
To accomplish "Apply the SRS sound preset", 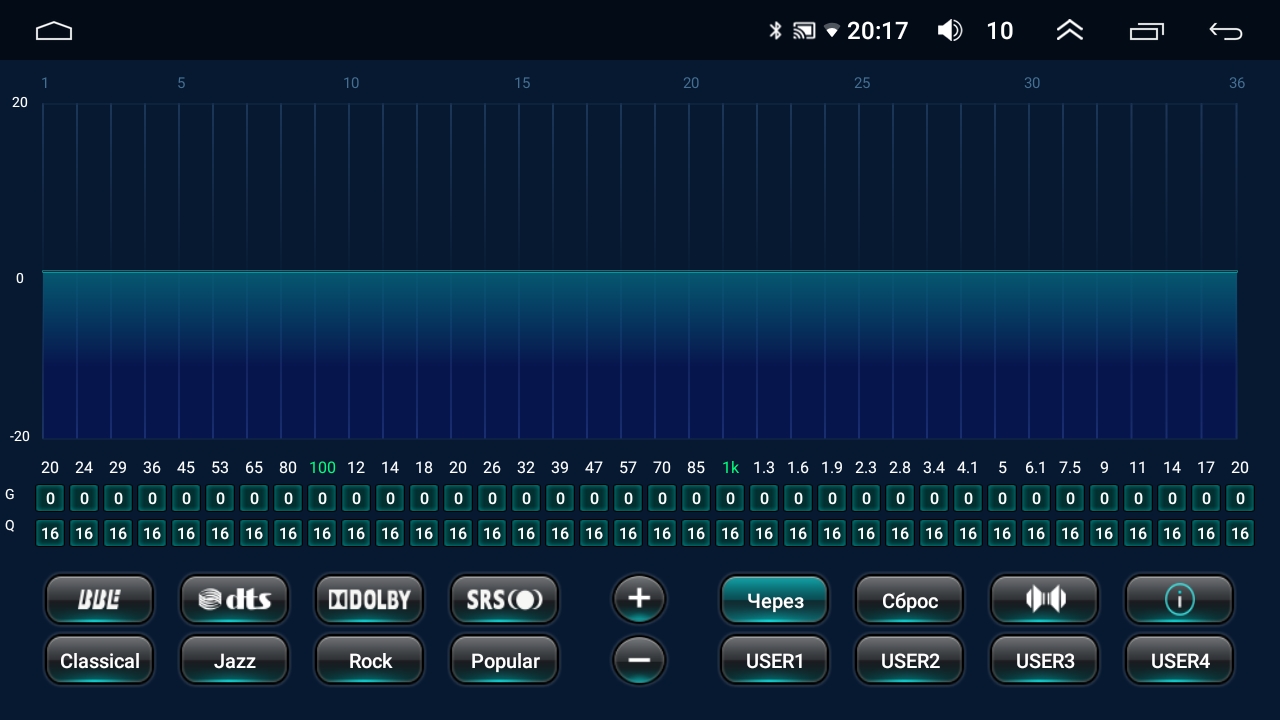I will click(x=504, y=599).
